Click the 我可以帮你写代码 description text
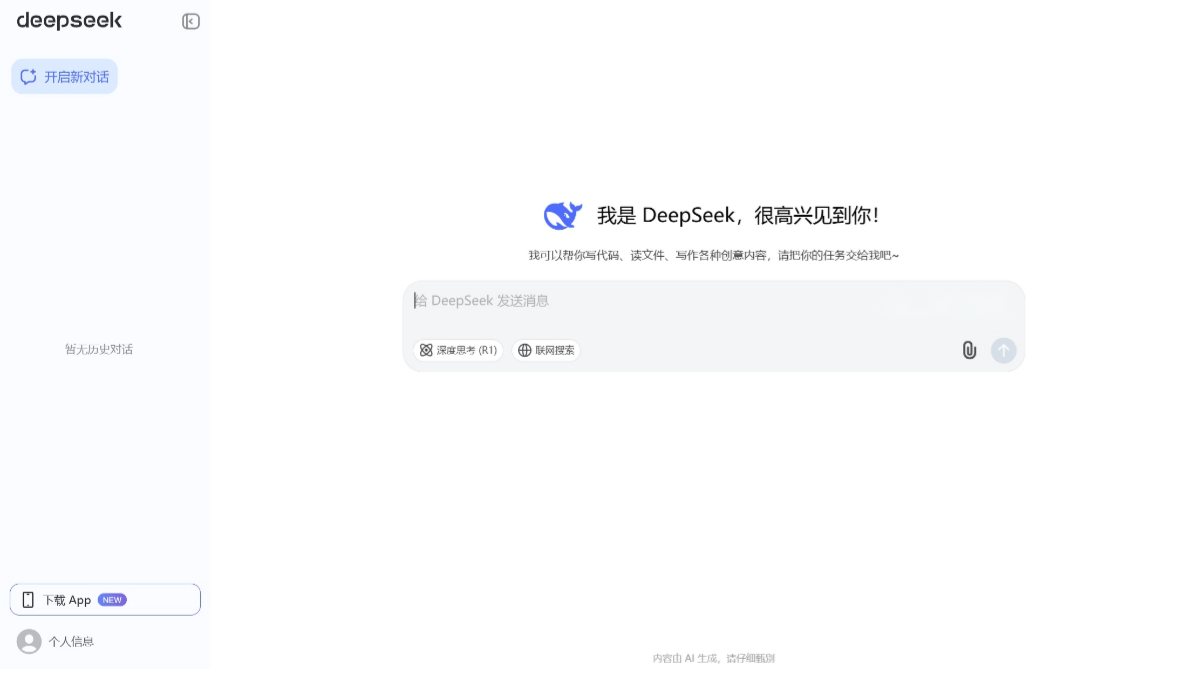The image size is (1200, 675). tap(713, 256)
